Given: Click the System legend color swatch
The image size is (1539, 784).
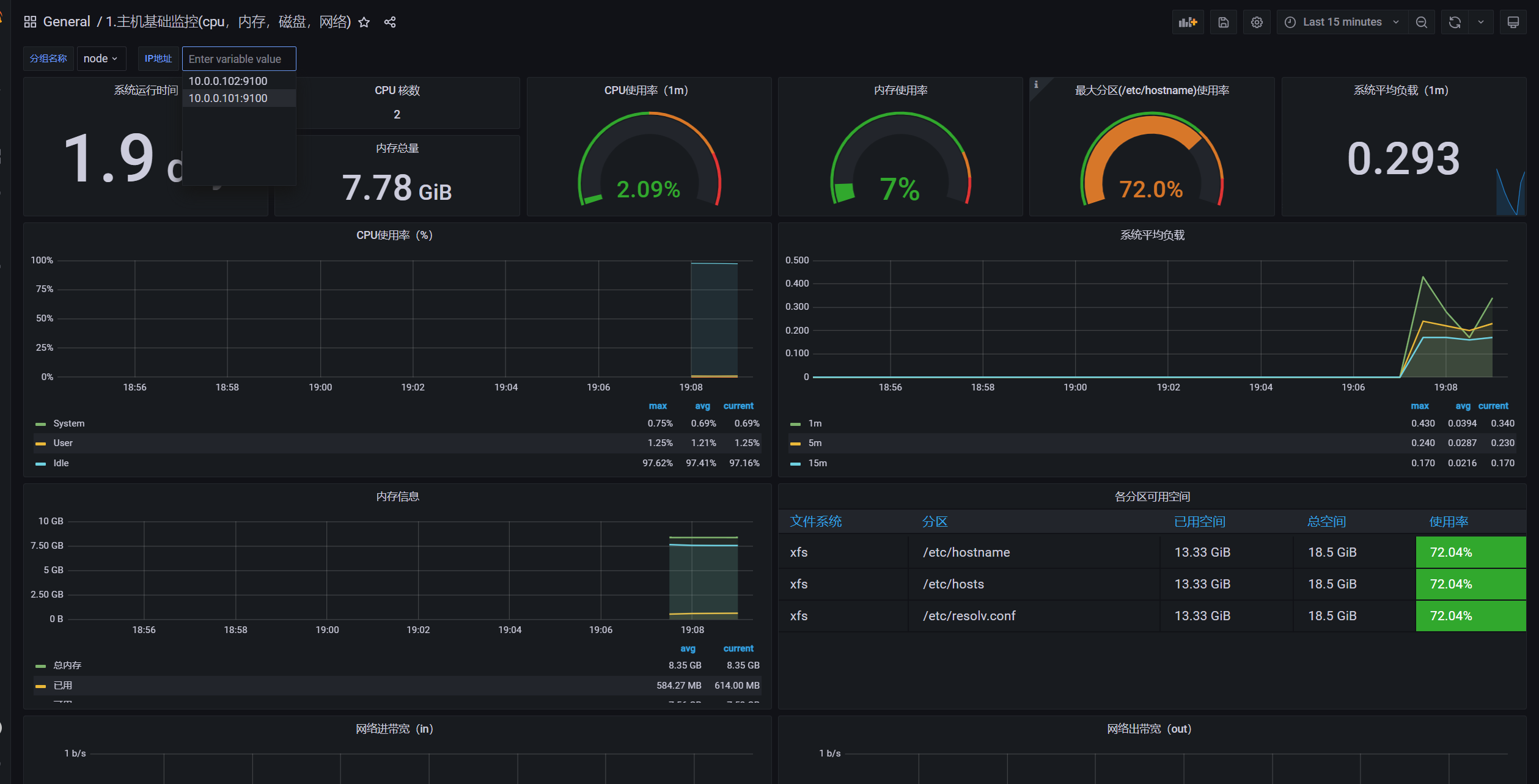Looking at the screenshot, I should click(x=41, y=424).
